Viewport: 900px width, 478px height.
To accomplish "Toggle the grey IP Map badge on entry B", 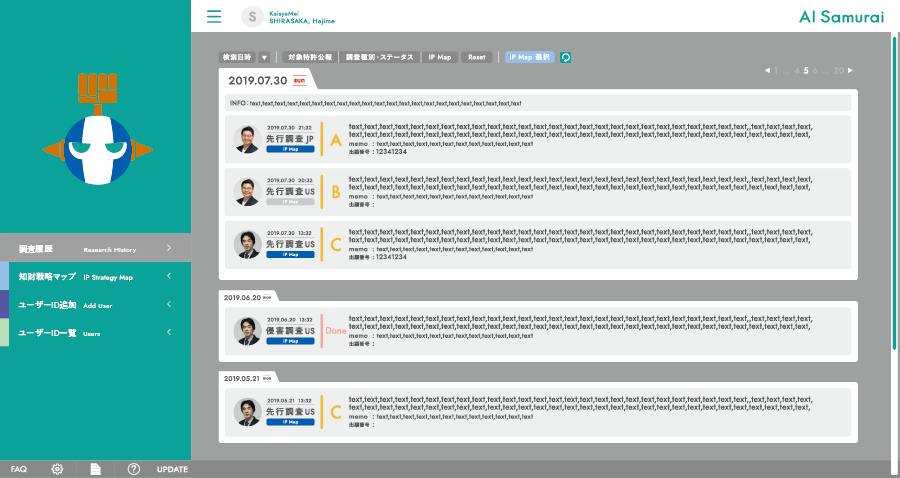I will [290, 201].
